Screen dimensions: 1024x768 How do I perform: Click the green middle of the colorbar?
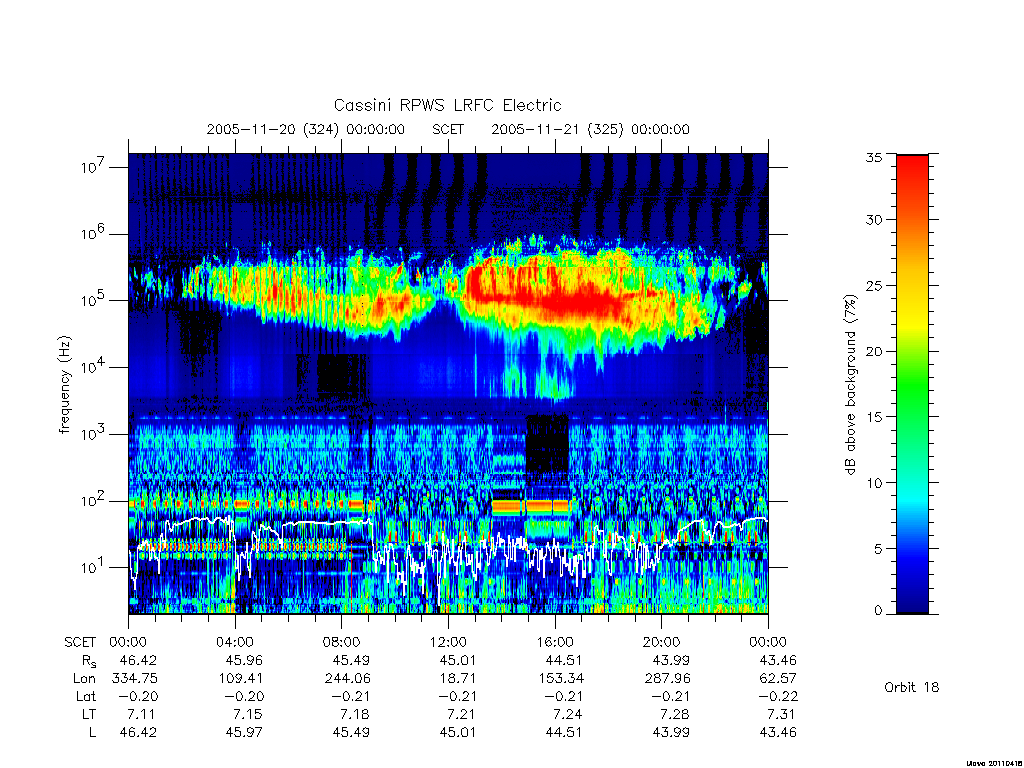[912, 385]
